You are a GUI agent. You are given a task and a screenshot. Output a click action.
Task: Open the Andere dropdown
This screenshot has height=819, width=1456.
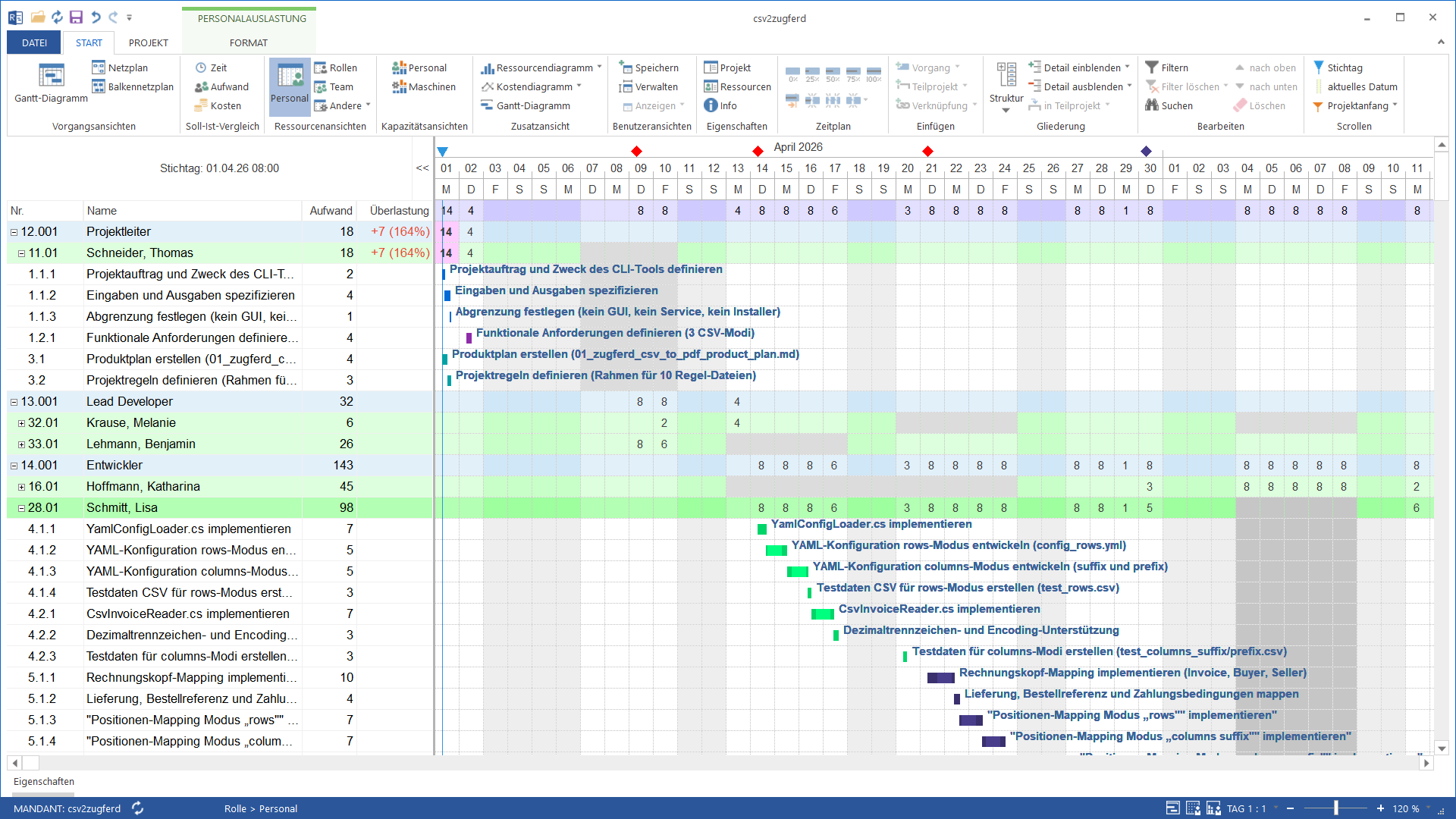[343, 105]
